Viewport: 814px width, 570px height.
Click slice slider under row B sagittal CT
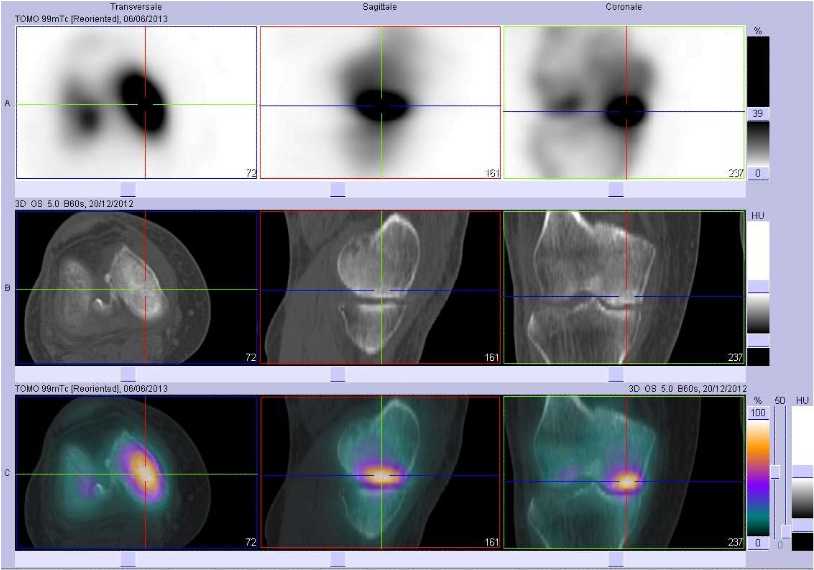click(338, 374)
